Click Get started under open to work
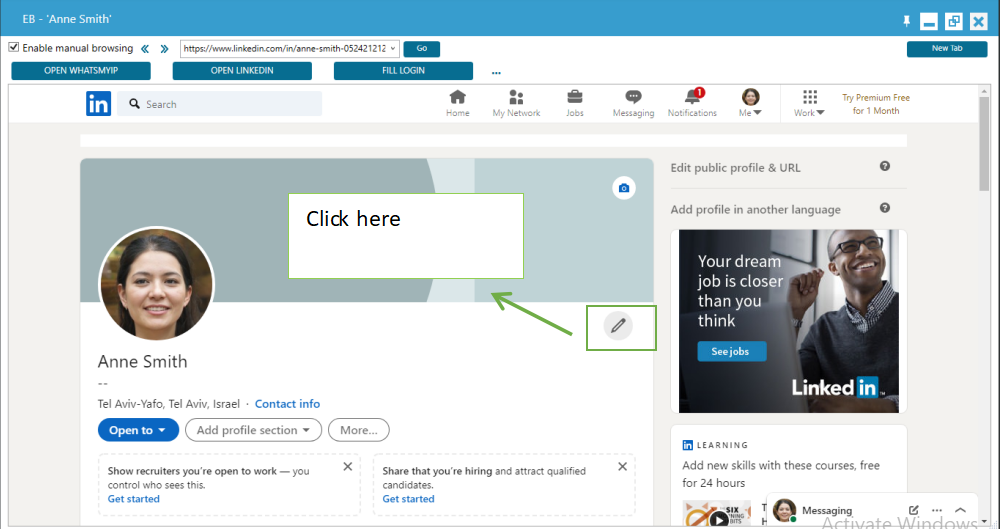Screen dimensions: 1000x529 [x=133, y=499]
